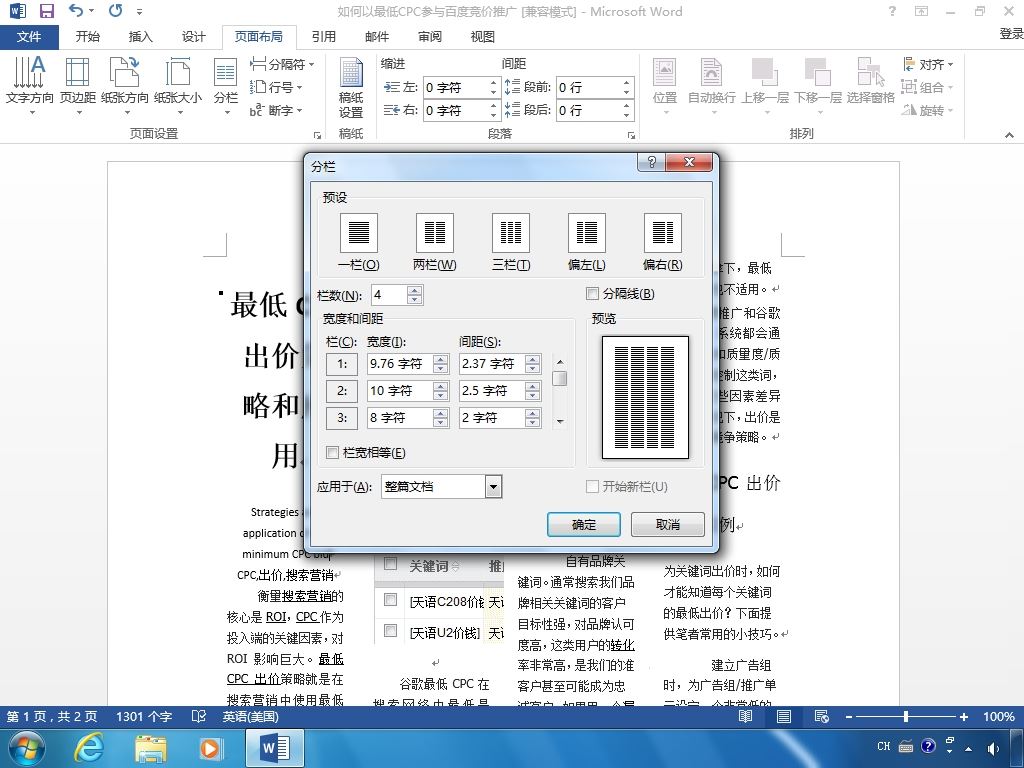Open the File tab
This screenshot has height=768, width=1024.
(29, 37)
